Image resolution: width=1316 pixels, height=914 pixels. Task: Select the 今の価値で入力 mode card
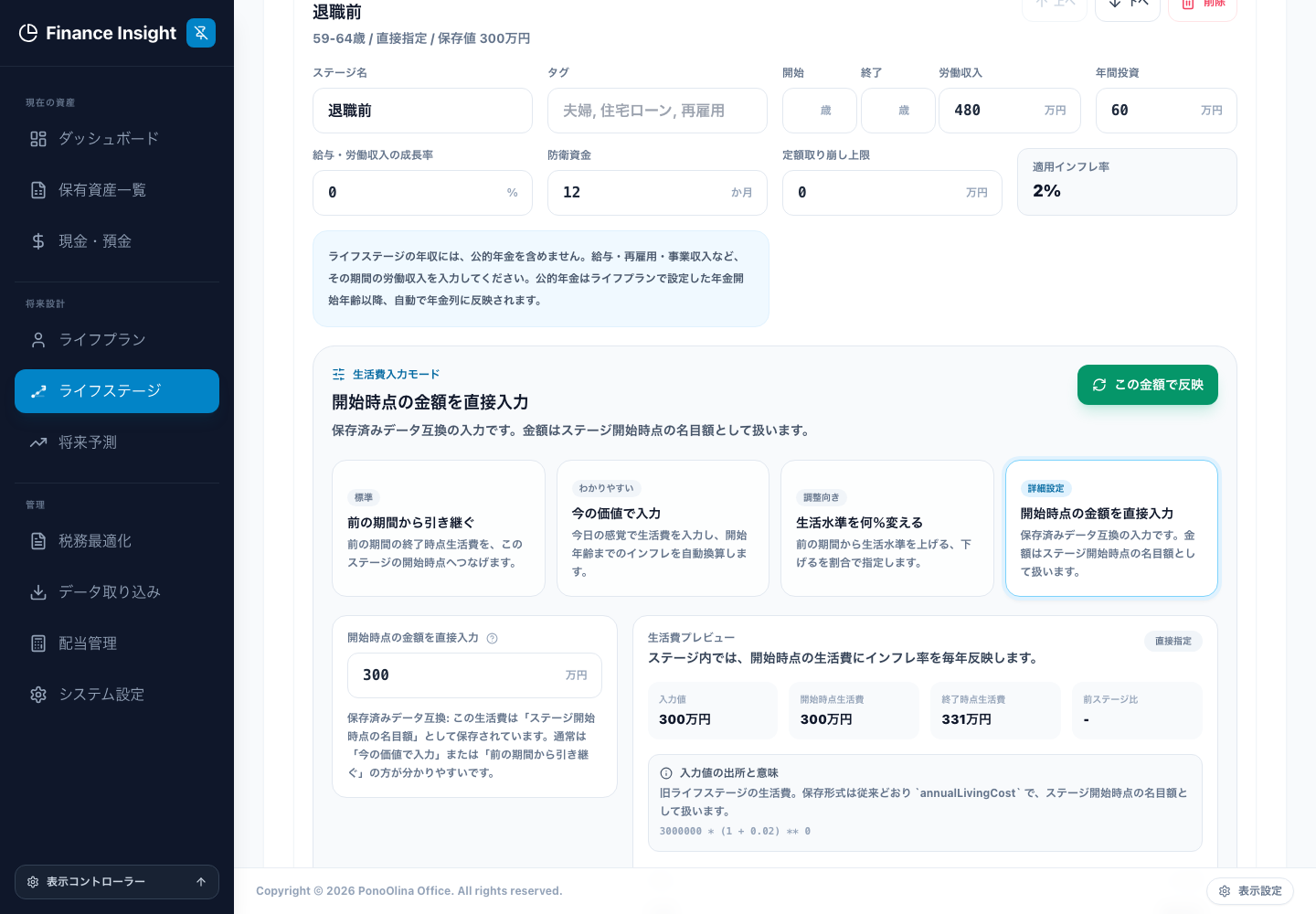(663, 528)
